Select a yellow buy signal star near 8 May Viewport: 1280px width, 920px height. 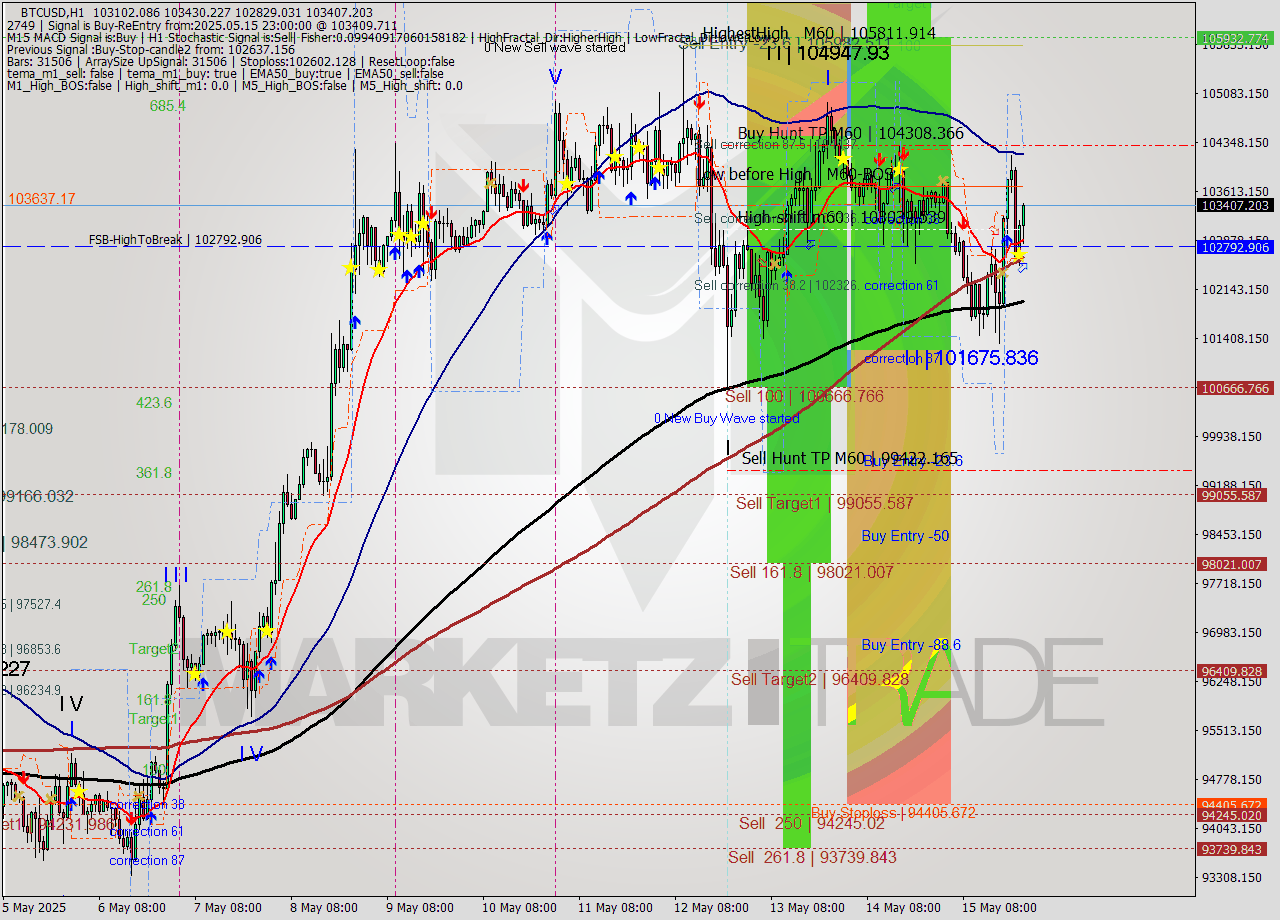[x=352, y=268]
